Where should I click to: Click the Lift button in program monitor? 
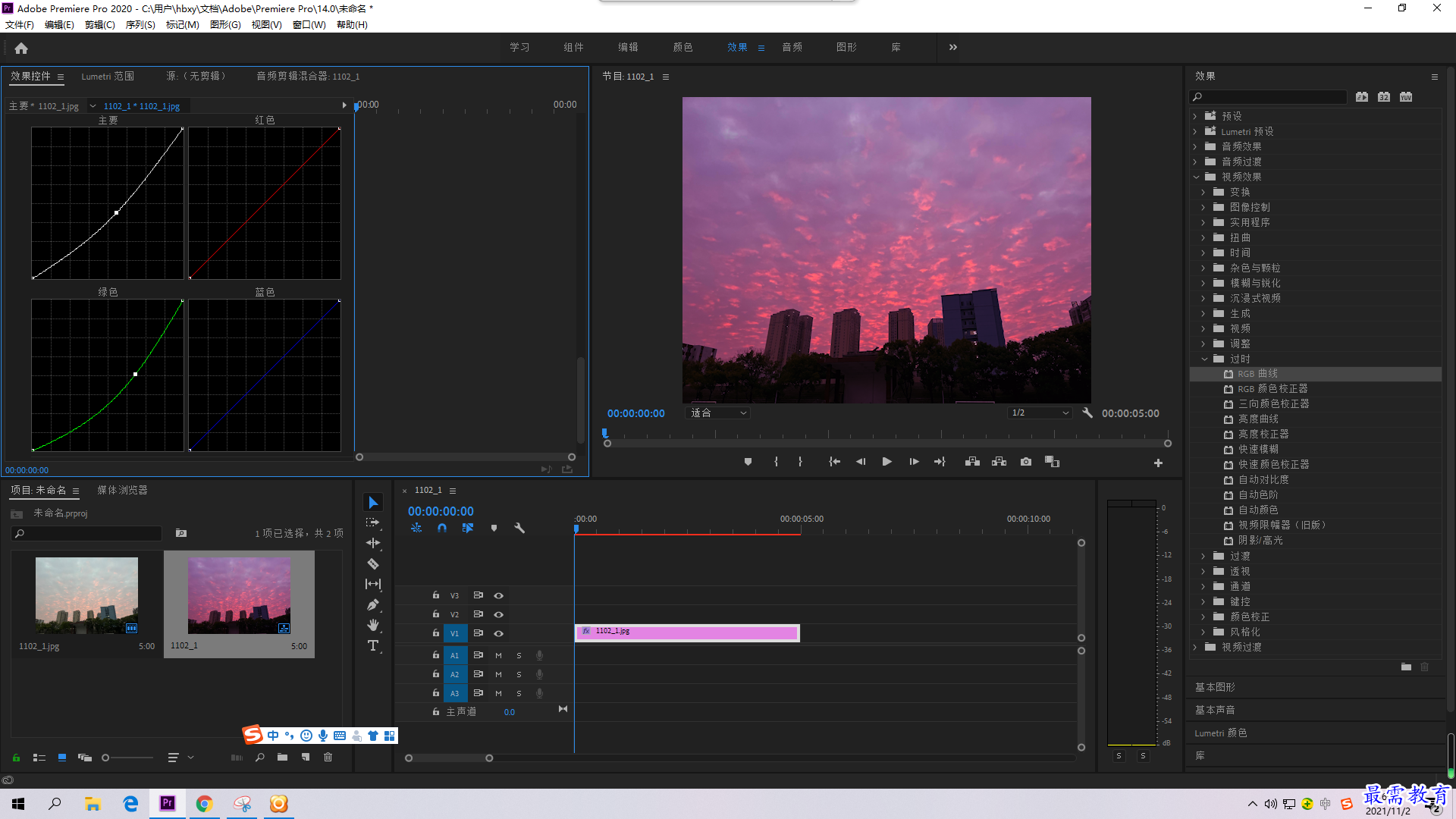(x=972, y=462)
